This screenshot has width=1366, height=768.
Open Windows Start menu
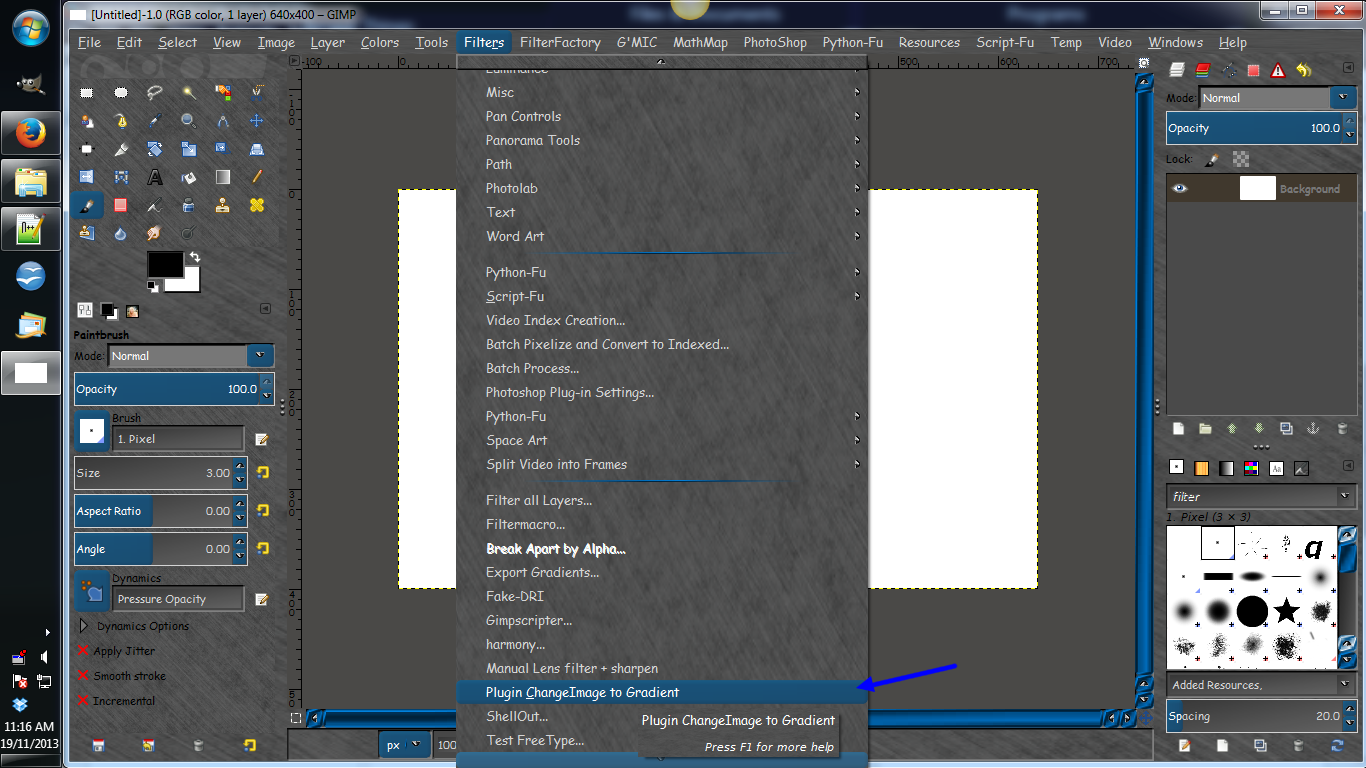click(31, 26)
